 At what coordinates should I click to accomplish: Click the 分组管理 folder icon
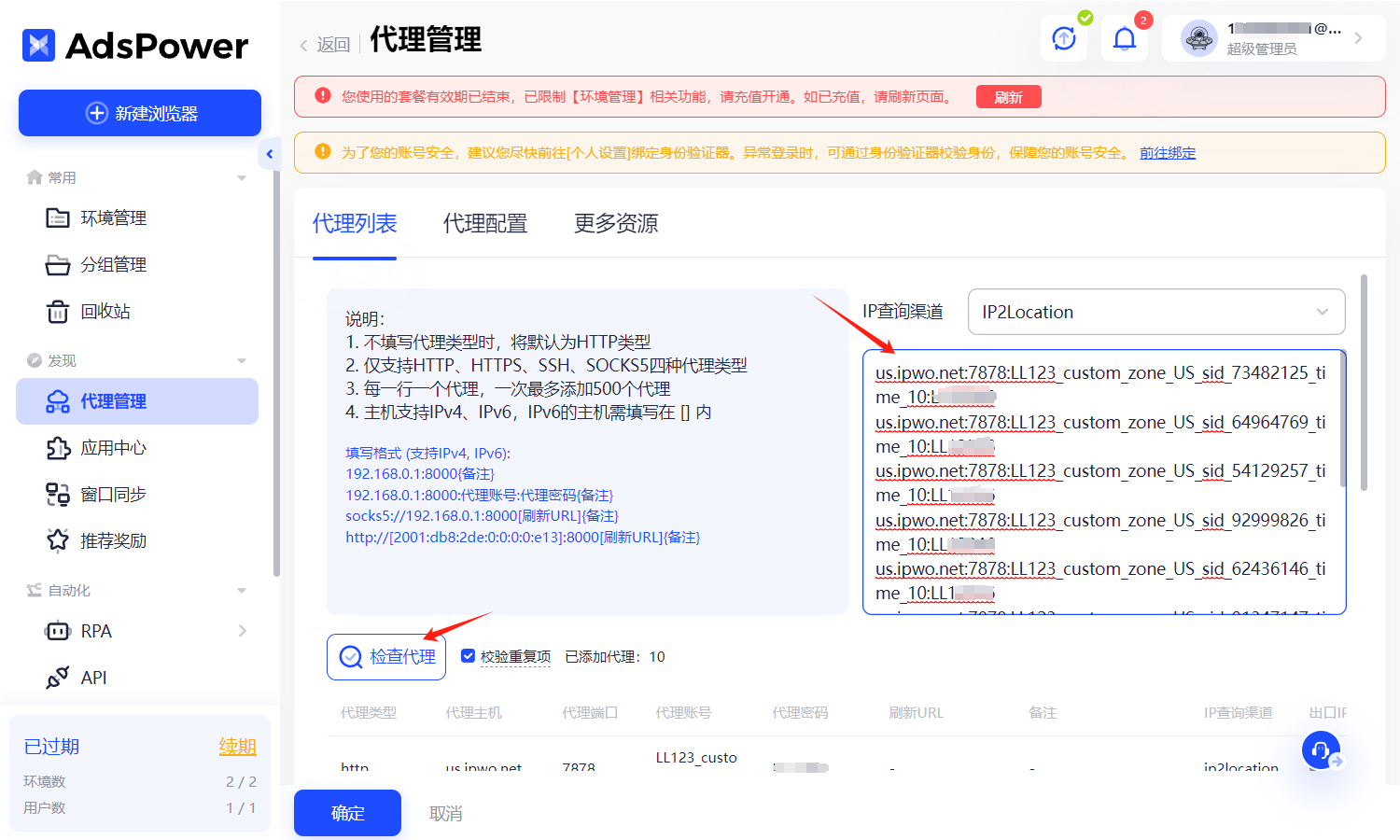(x=58, y=265)
